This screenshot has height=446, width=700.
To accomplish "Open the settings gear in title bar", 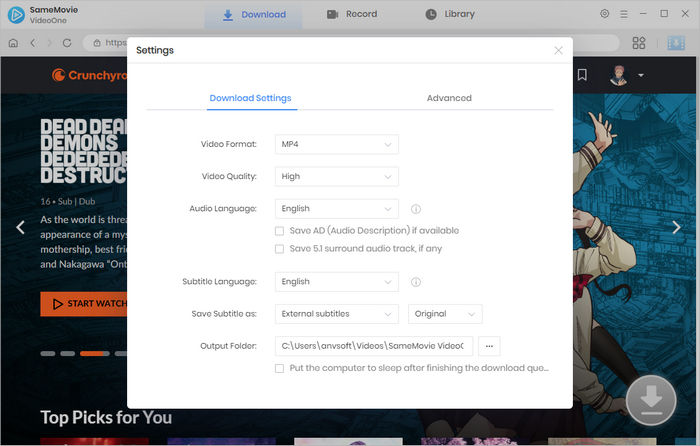I will point(604,14).
